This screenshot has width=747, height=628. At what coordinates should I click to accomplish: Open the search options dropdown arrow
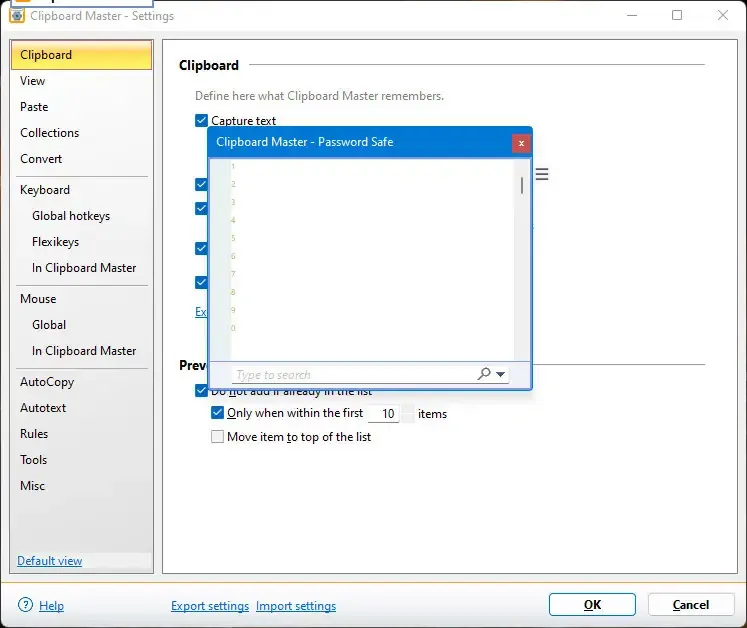(500, 374)
